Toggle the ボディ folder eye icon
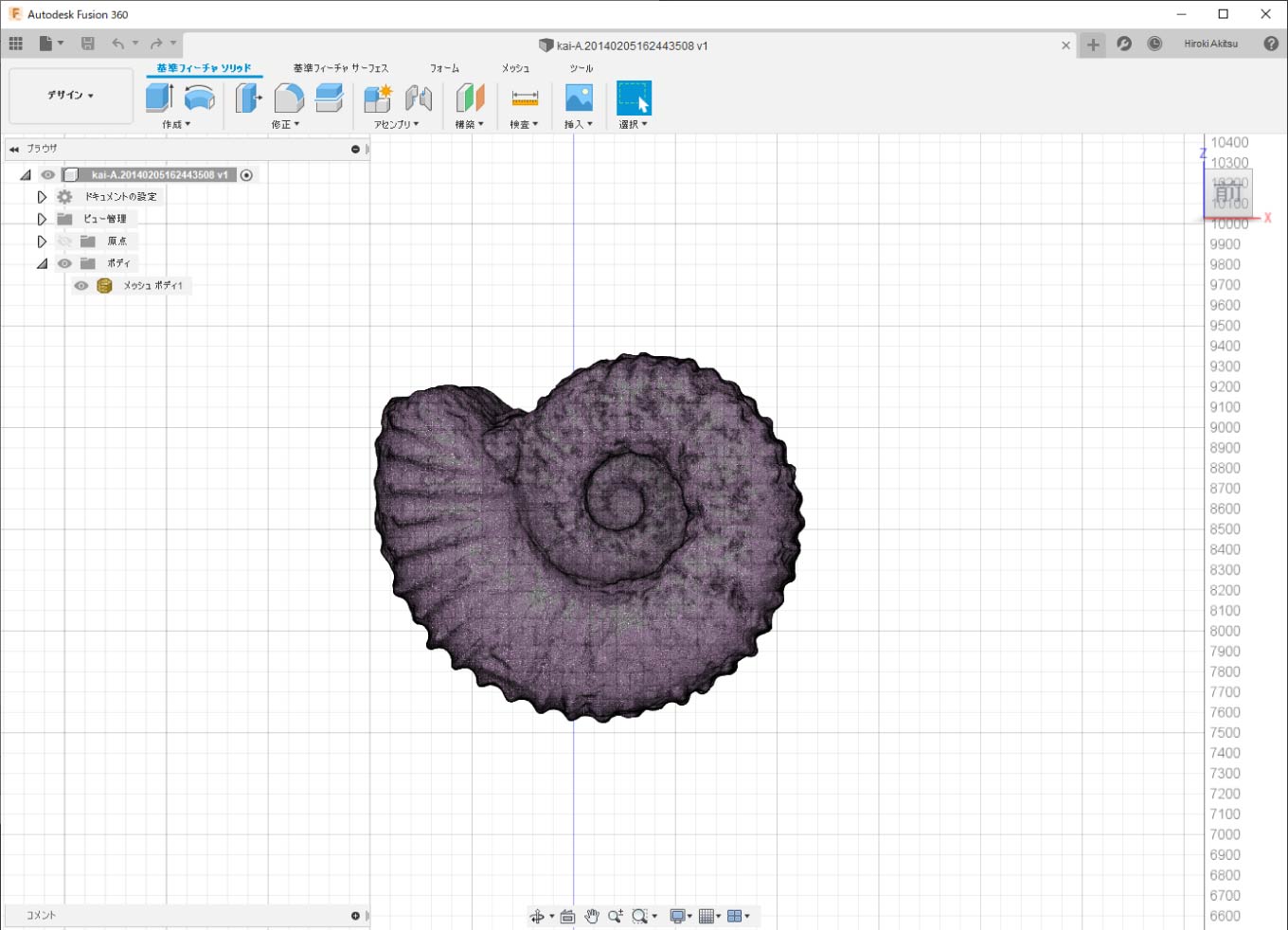1288x930 pixels. (x=64, y=263)
